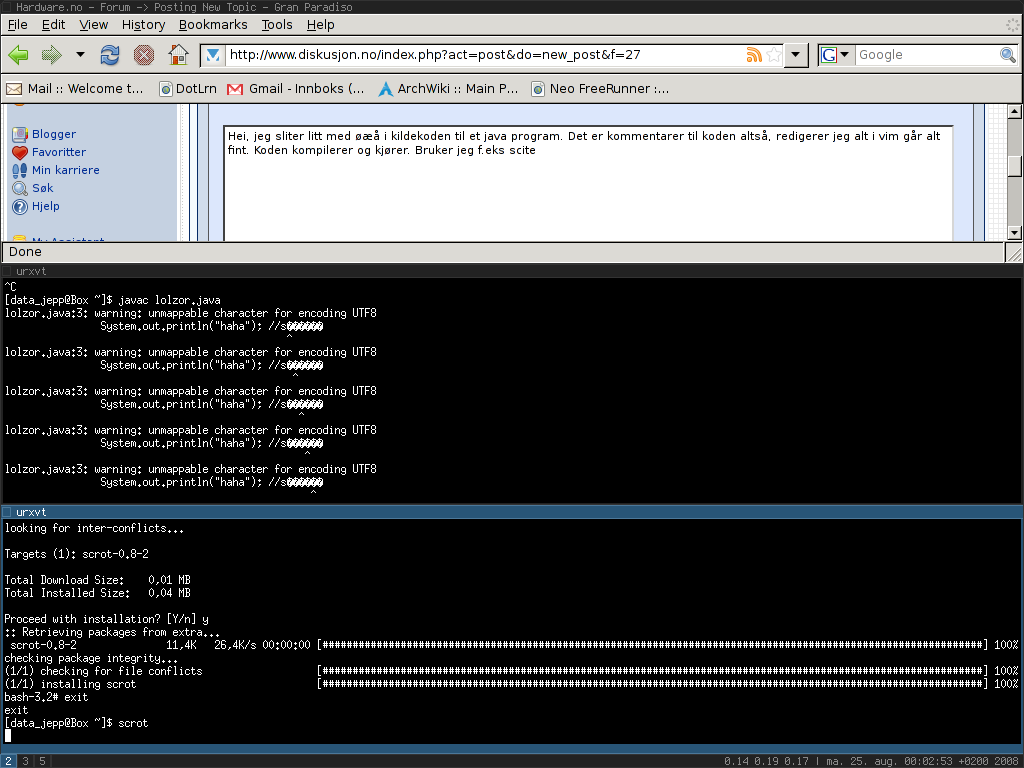
Task: Click the scroll down arrow on the post text area
Action: coord(1014,232)
